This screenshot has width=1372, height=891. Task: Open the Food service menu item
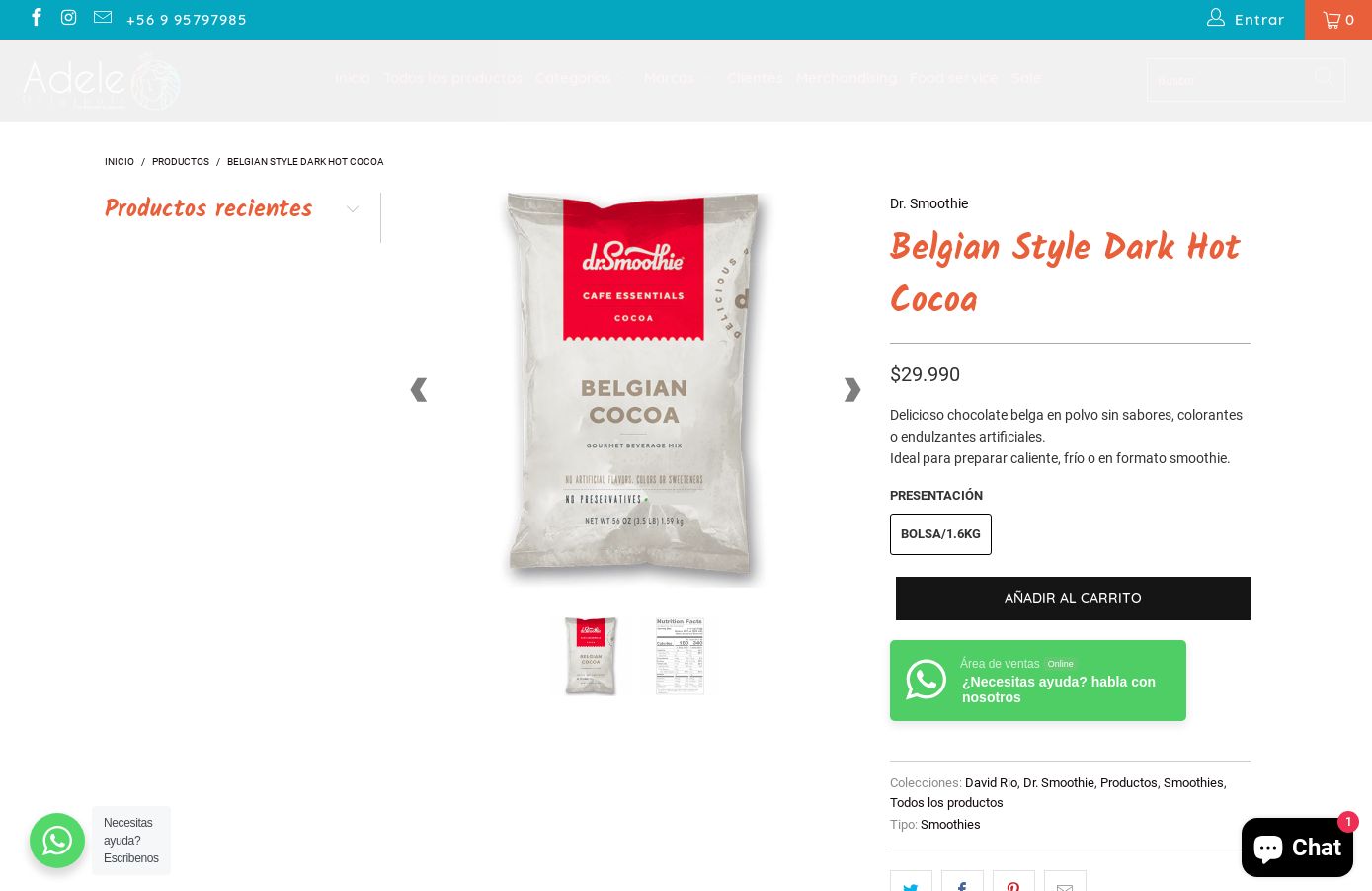[953, 78]
